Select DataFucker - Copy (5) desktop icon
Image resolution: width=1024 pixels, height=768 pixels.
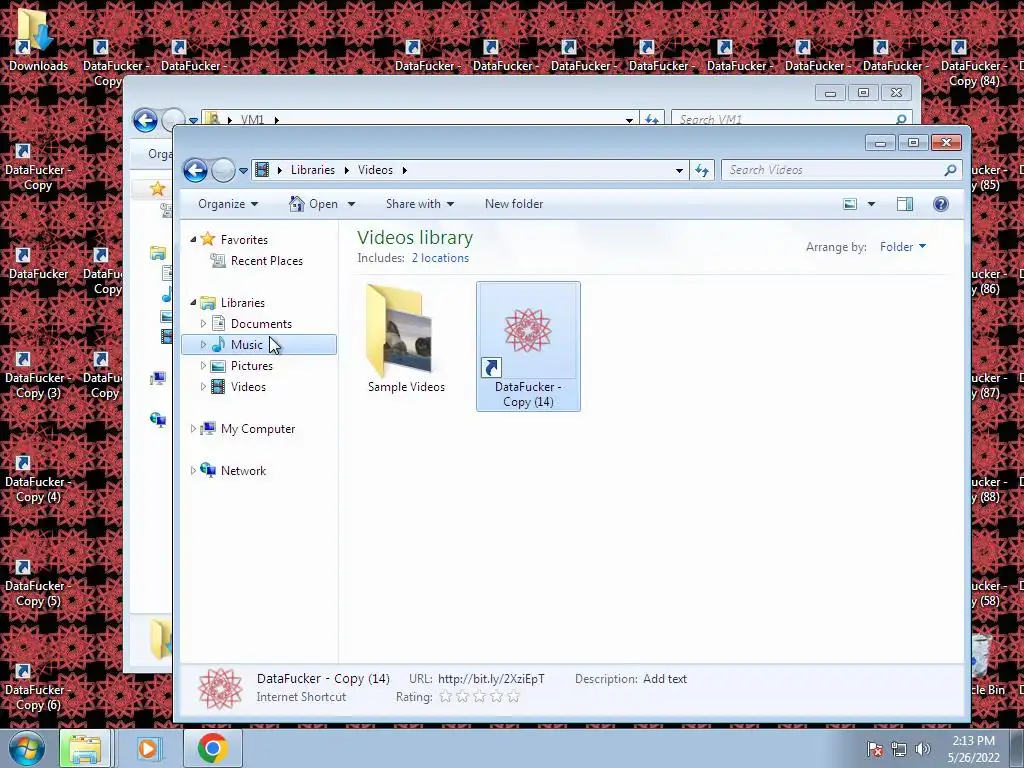click(x=38, y=584)
